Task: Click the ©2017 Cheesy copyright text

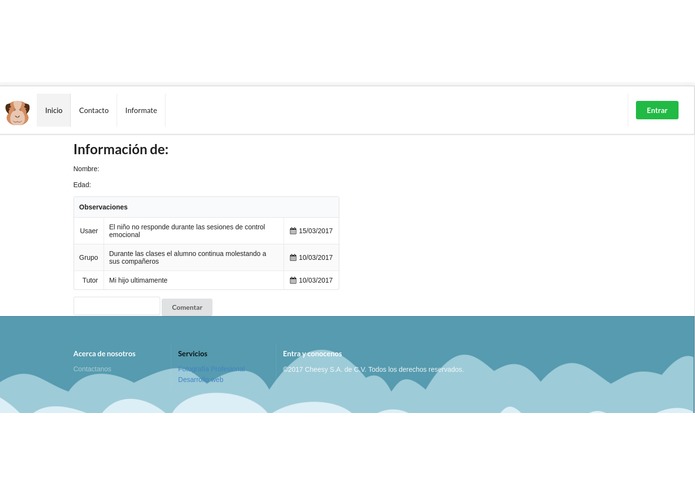Action: point(373,369)
